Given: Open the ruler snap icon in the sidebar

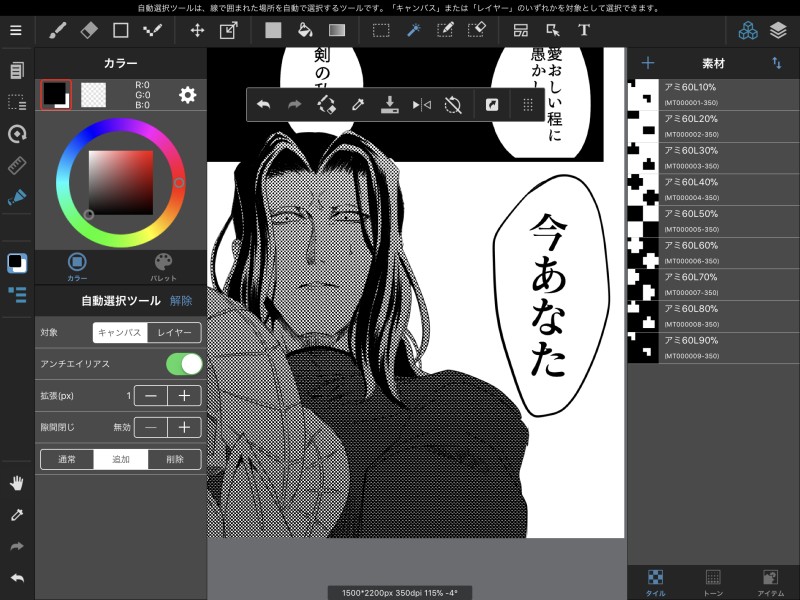Looking at the screenshot, I should (x=17, y=165).
